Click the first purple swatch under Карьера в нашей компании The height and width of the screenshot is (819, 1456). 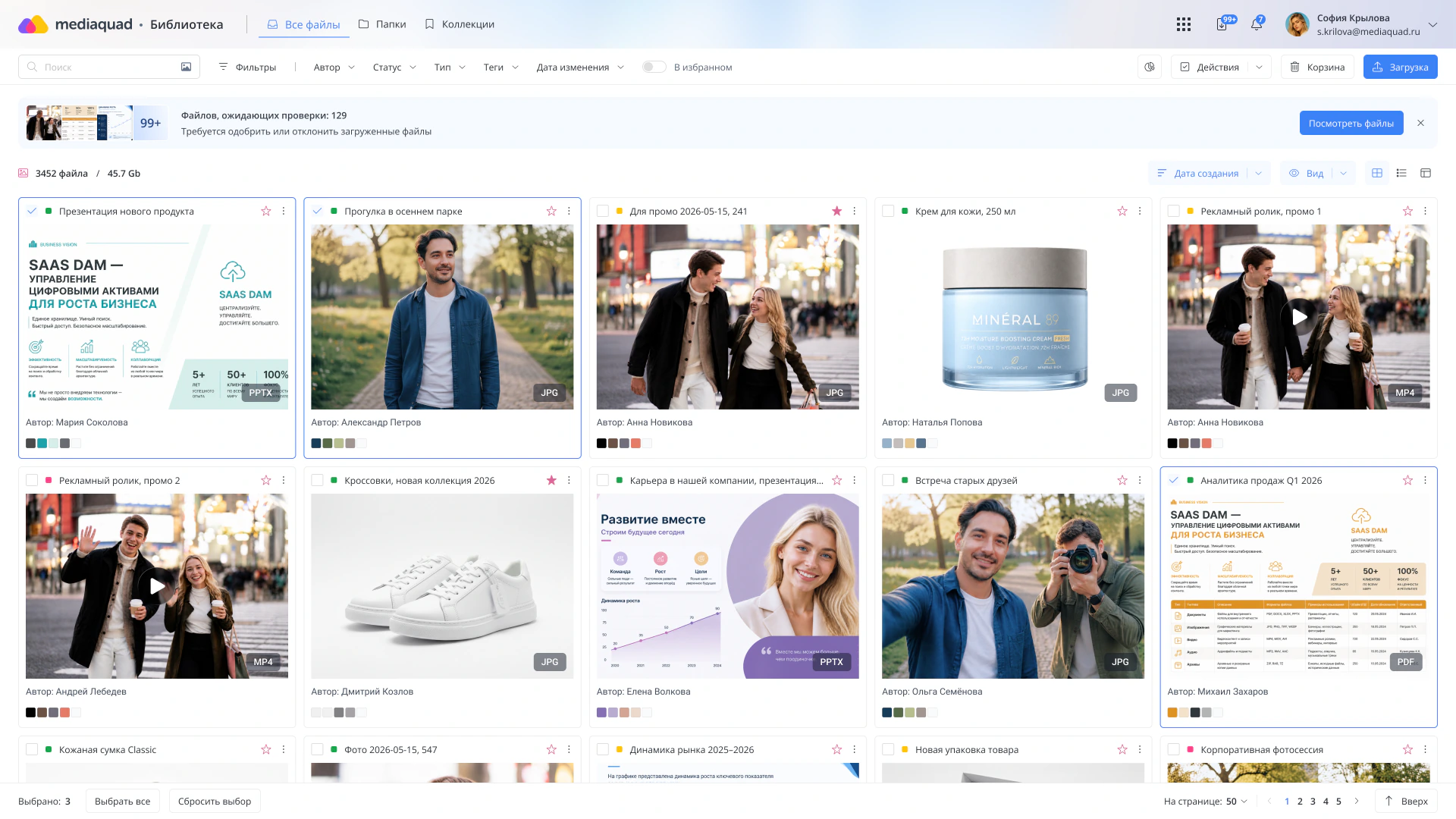(x=601, y=712)
